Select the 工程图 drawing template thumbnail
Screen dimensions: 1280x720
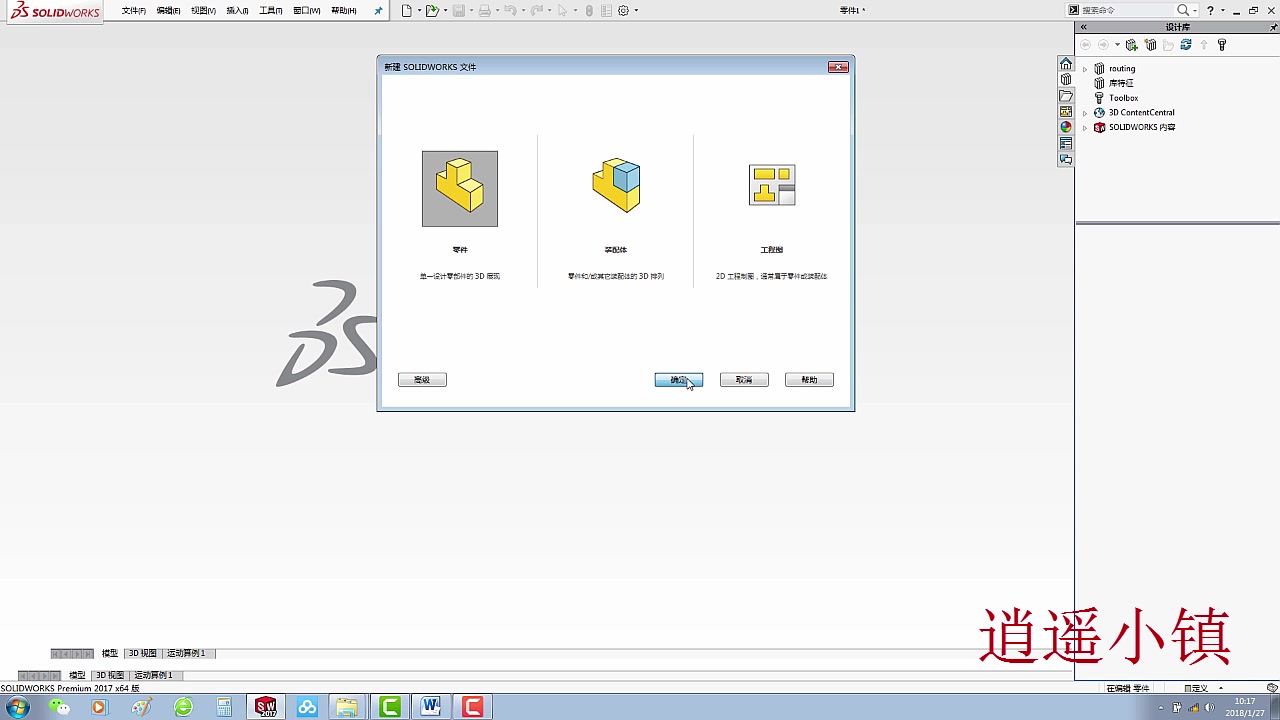pyautogui.click(x=772, y=185)
